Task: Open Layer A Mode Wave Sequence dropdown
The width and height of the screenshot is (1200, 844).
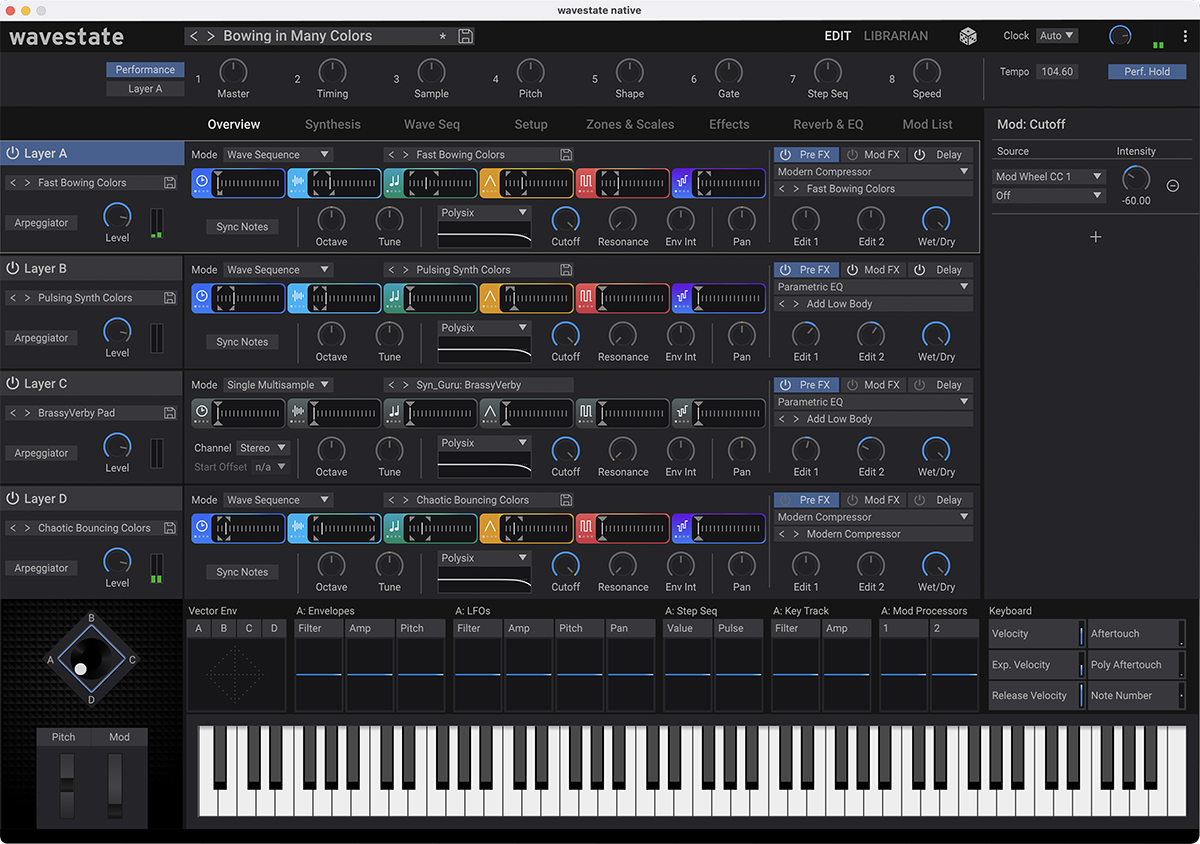Action: [278, 155]
